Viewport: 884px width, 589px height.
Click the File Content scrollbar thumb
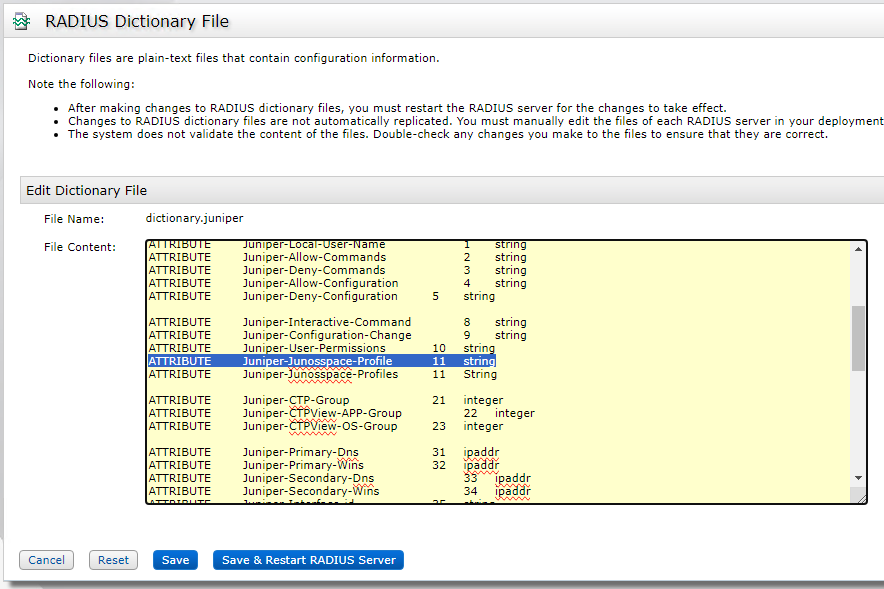858,338
